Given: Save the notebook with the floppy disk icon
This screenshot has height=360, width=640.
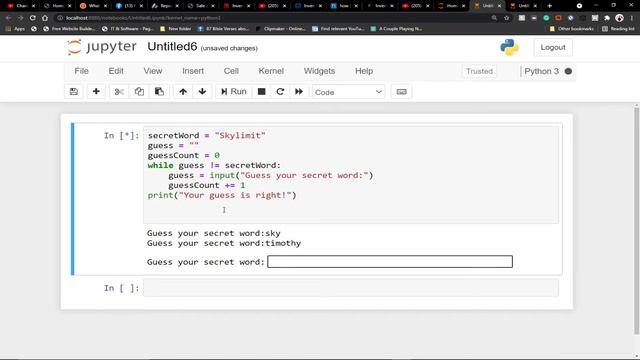Looking at the screenshot, I should (74, 92).
